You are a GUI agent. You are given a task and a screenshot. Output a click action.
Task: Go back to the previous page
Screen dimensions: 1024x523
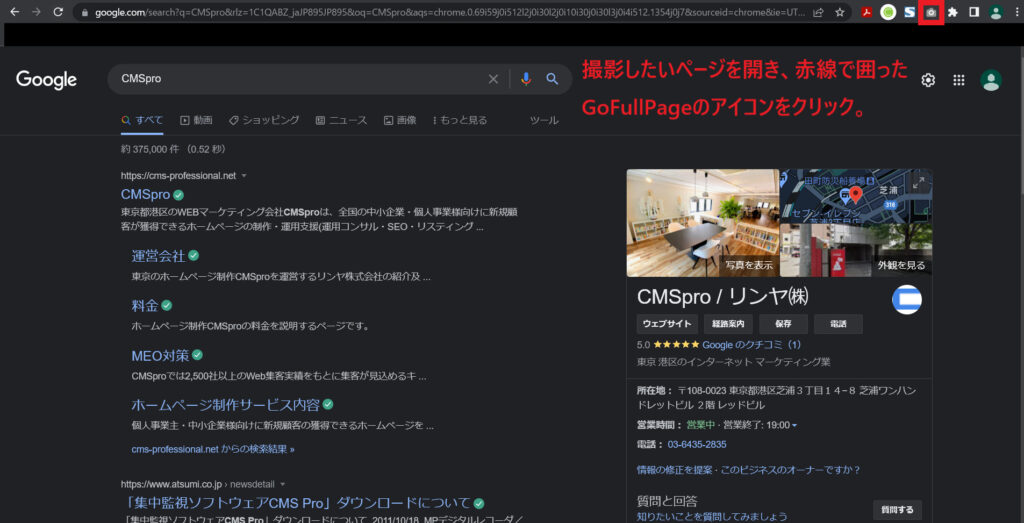(x=15, y=12)
